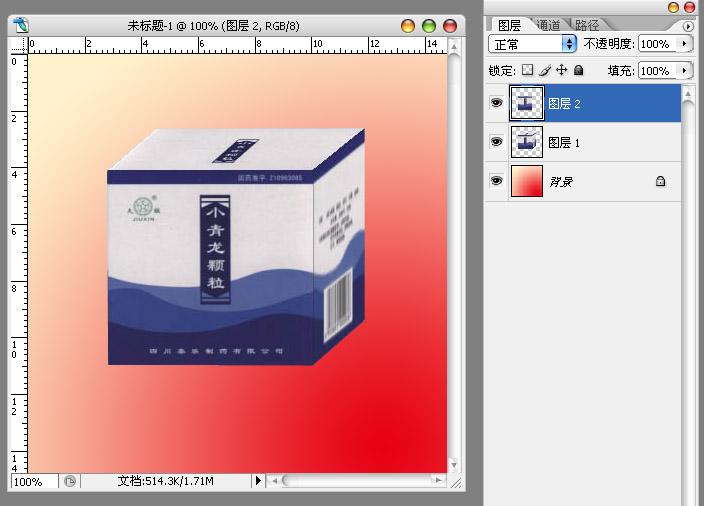Switch to the 路径 tab
This screenshot has height=506, width=704.
[x=587, y=25]
